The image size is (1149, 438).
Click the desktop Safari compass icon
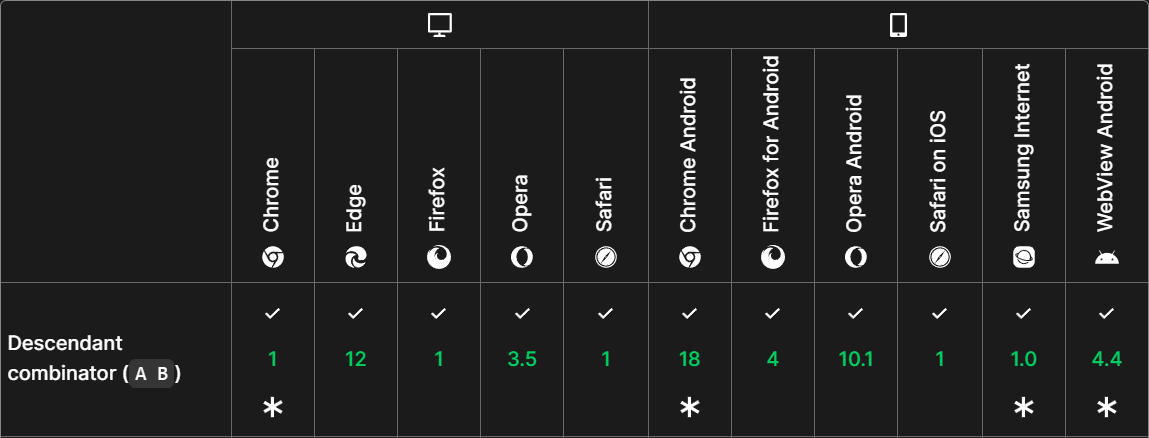605,258
